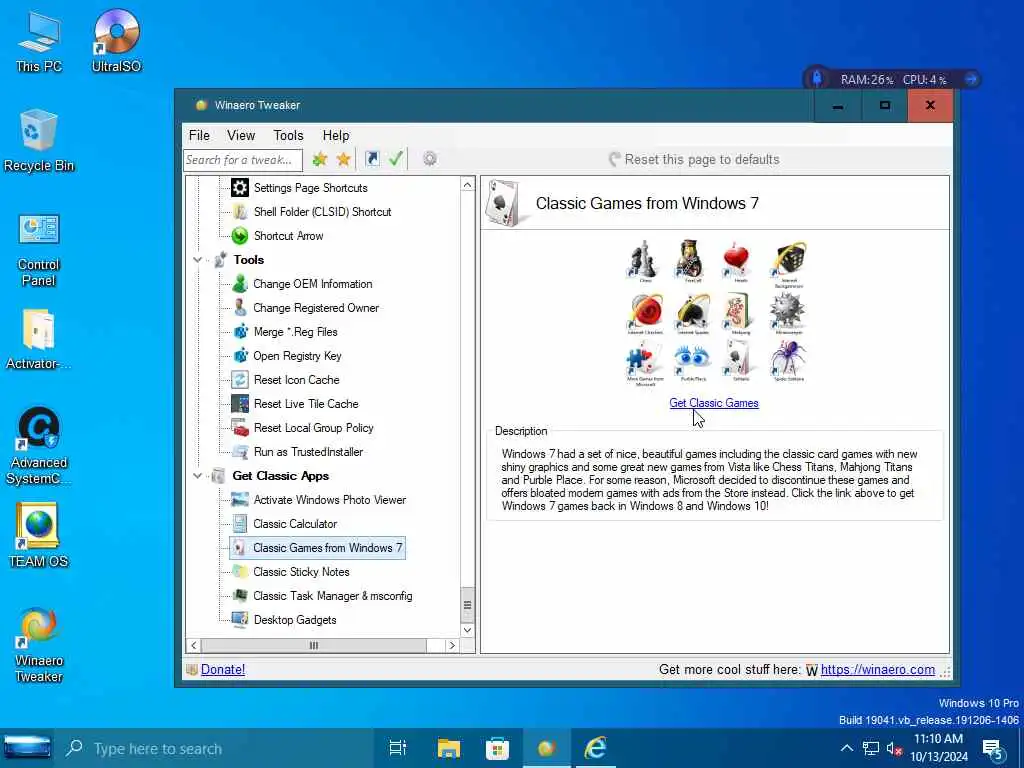This screenshot has width=1024, height=768.
Task: Select Activate Windows Photo Viewer item
Action: point(330,500)
